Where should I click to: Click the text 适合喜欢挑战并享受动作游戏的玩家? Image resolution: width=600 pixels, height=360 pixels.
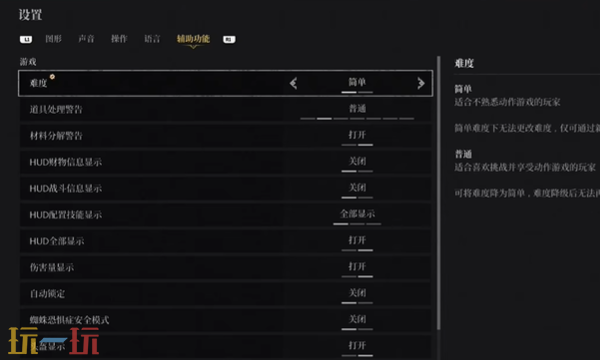coord(525,167)
